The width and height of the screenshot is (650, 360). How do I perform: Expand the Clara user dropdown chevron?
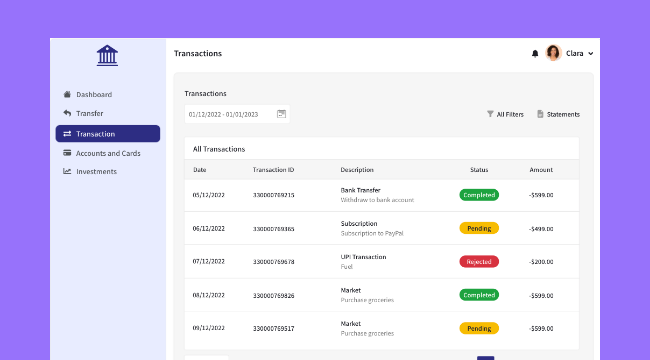pyautogui.click(x=591, y=54)
